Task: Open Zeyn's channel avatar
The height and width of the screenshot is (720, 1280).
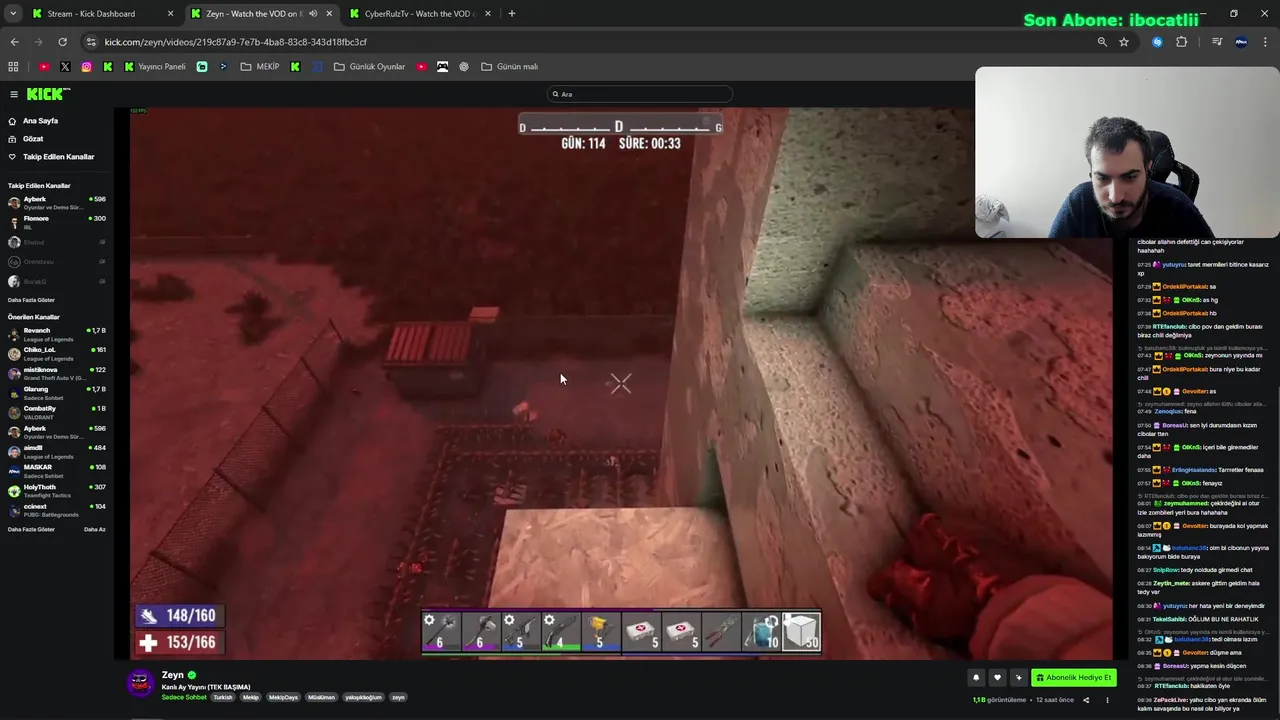Action: coord(141,682)
